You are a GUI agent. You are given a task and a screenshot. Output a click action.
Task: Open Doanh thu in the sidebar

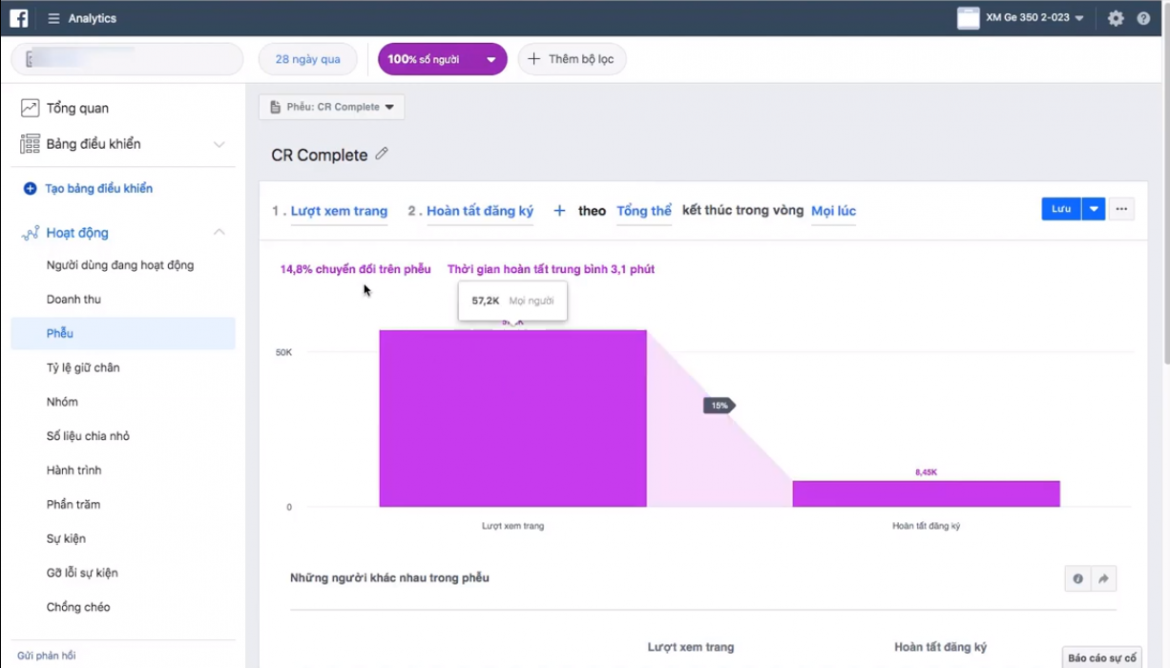[x=74, y=299]
